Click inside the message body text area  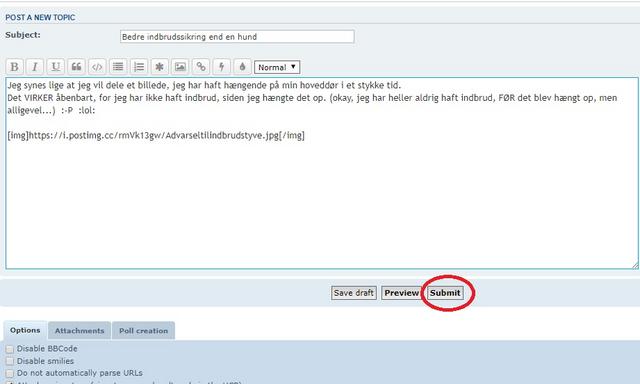coord(322,173)
